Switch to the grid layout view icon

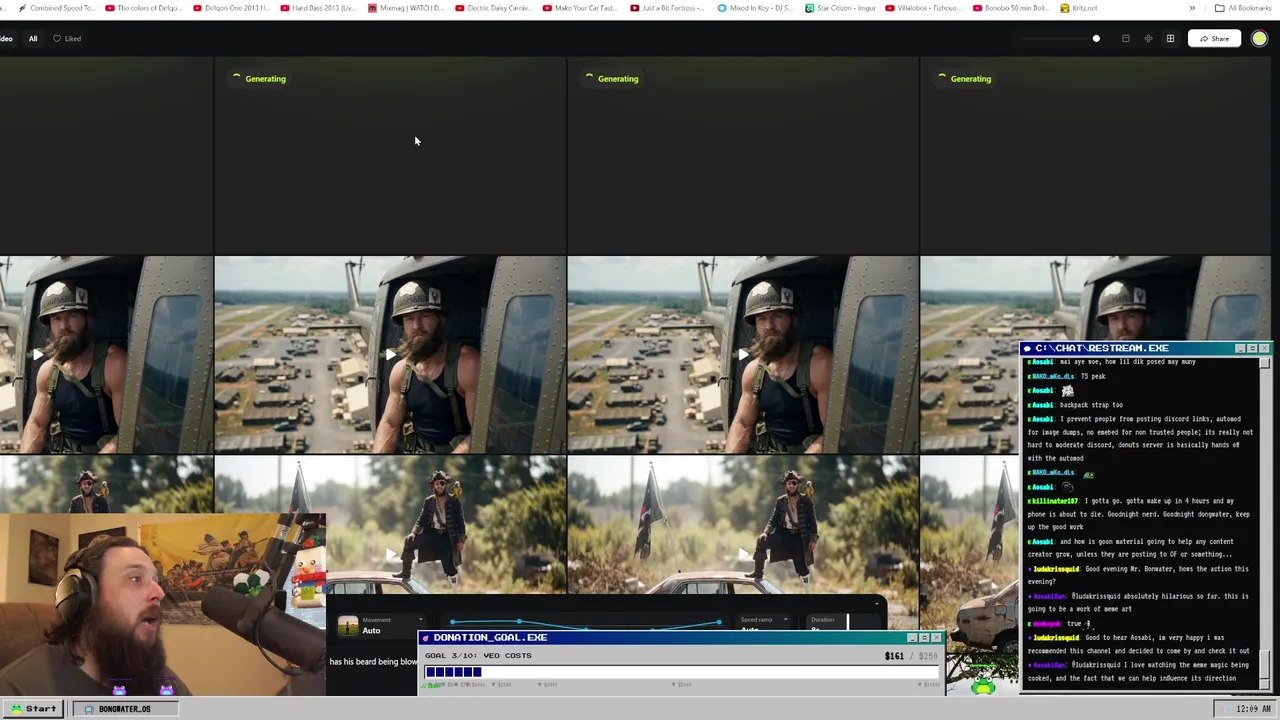(x=1170, y=39)
